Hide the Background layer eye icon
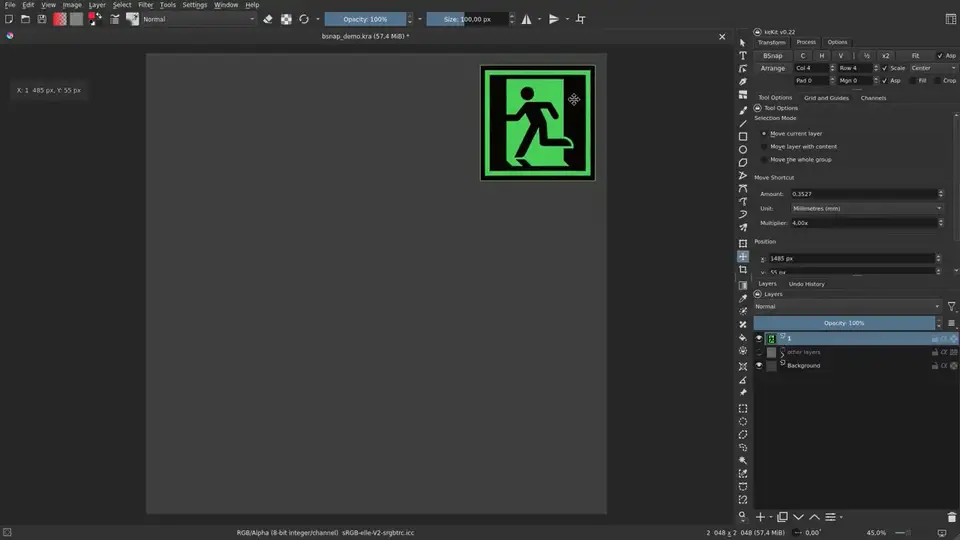The height and width of the screenshot is (540, 960). click(x=759, y=366)
